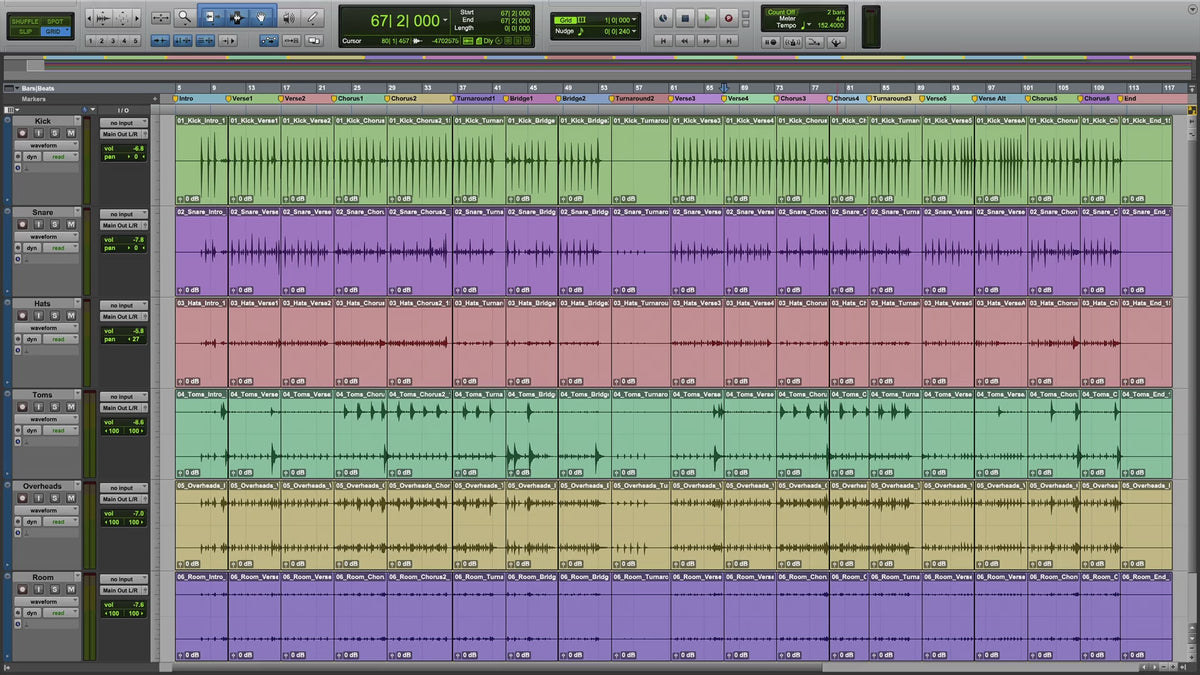Open the Snare track input selector

[123, 214]
